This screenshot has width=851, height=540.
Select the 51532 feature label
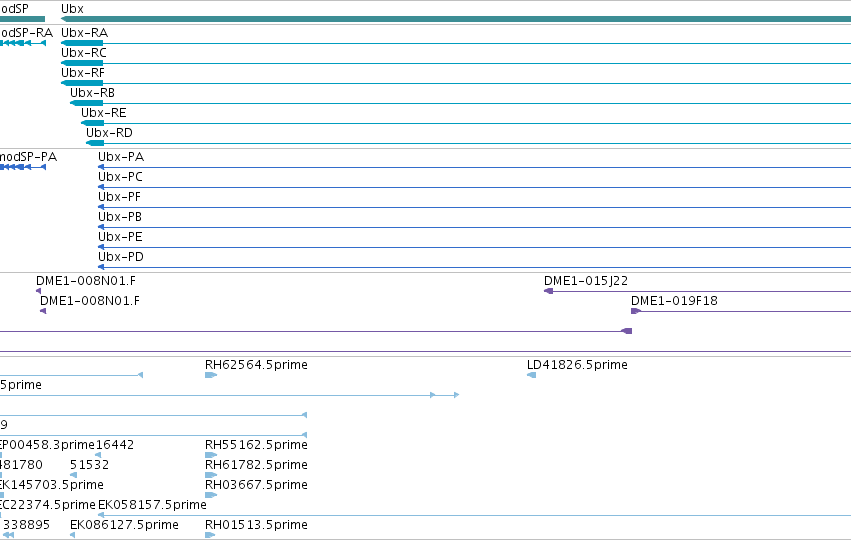[x=90, y=465]
